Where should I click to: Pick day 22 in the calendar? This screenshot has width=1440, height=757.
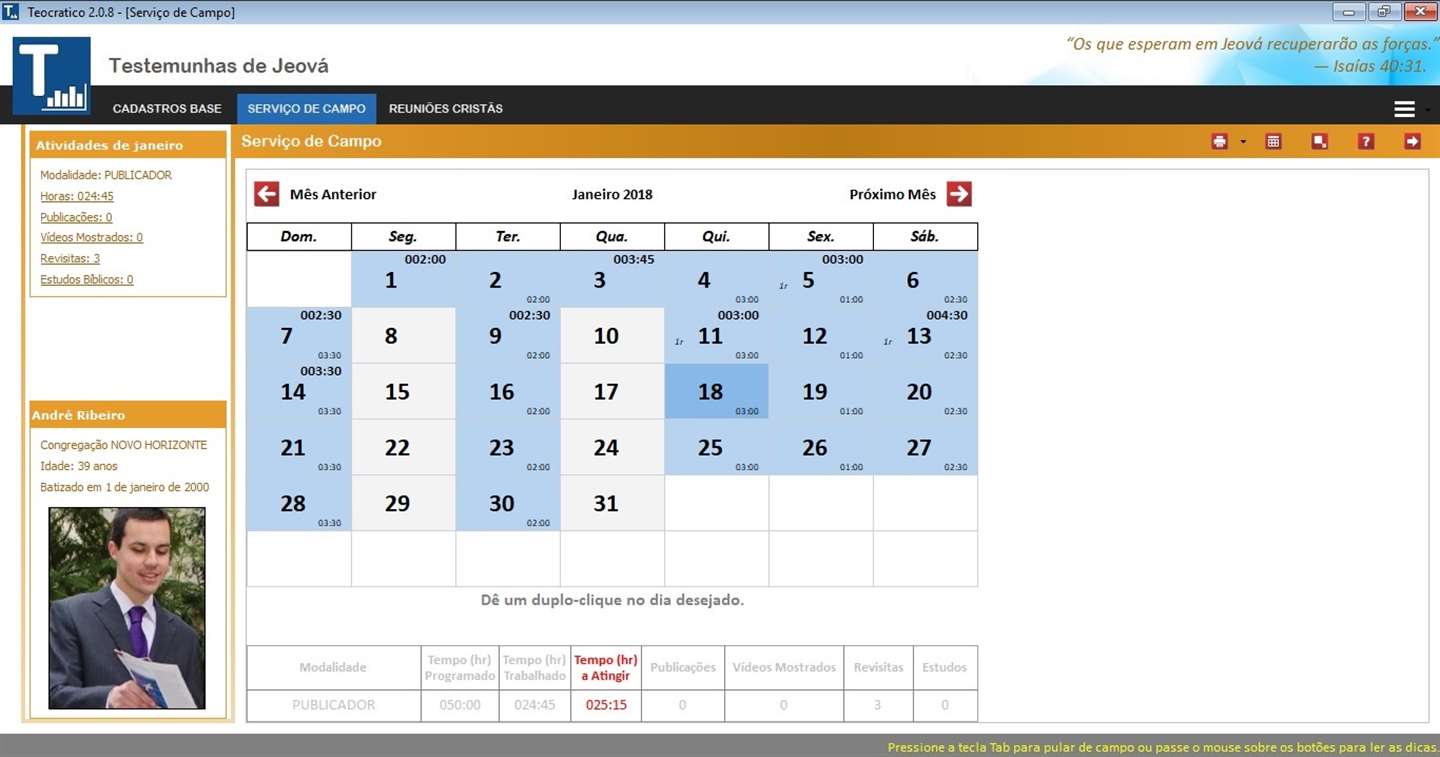[404, 447]
